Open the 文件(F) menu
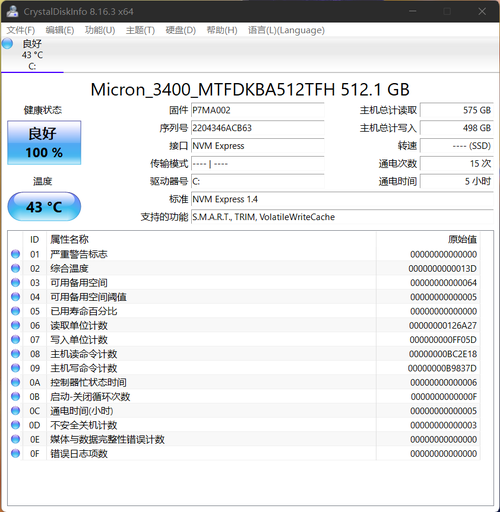500x512 pixels. (21, 30)
